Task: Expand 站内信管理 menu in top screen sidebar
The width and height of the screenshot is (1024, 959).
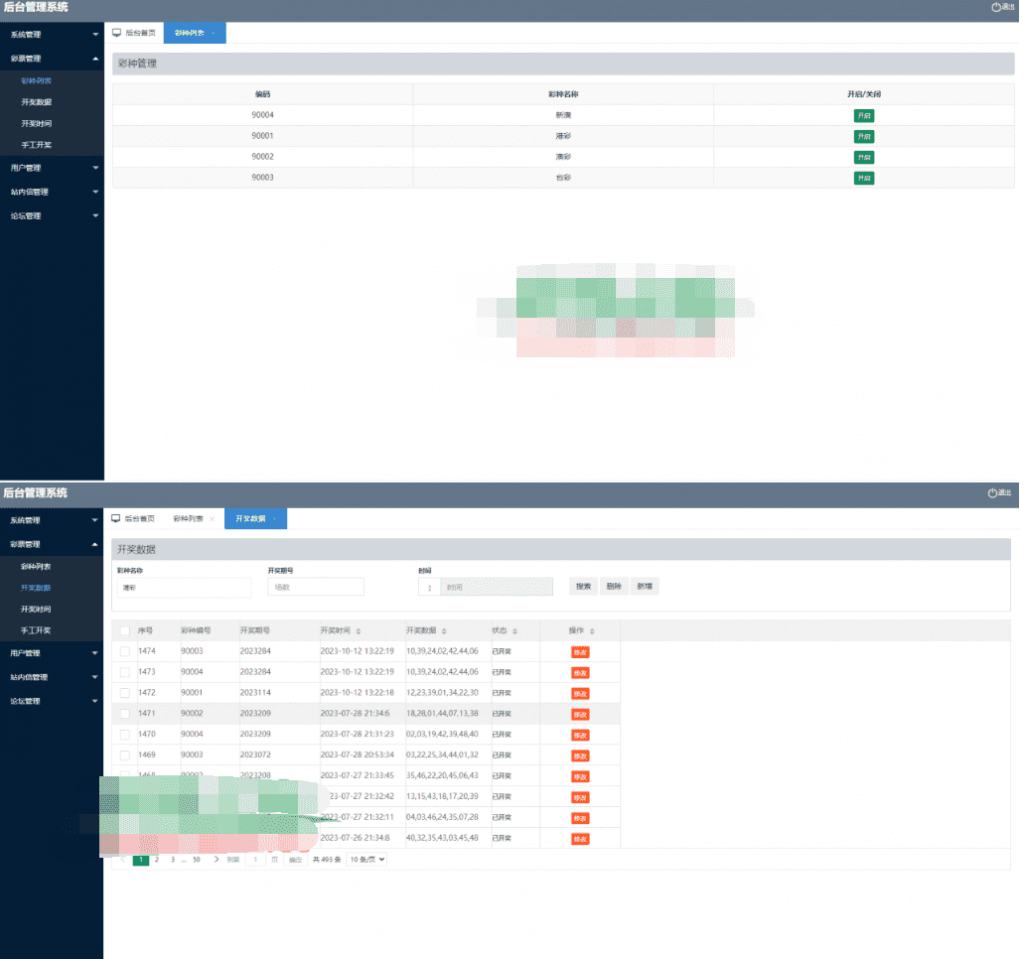Action: point(52,192)
